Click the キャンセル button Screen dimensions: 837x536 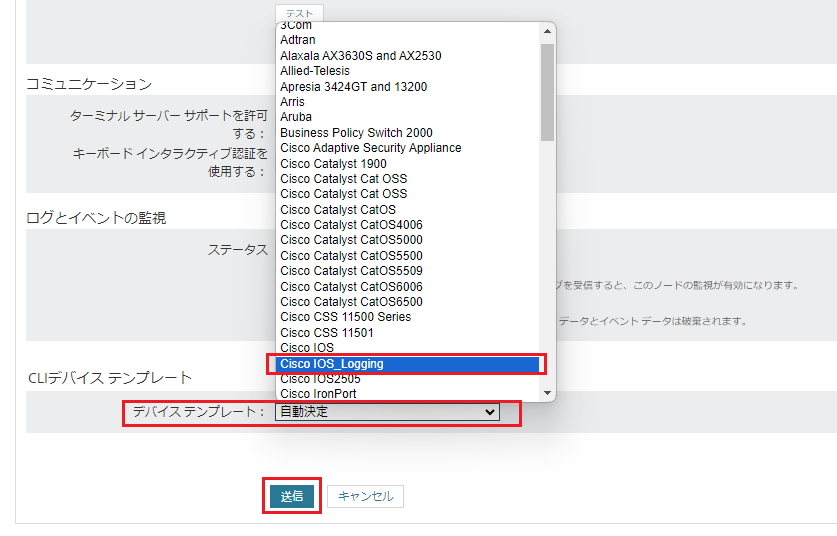point(366,496)
